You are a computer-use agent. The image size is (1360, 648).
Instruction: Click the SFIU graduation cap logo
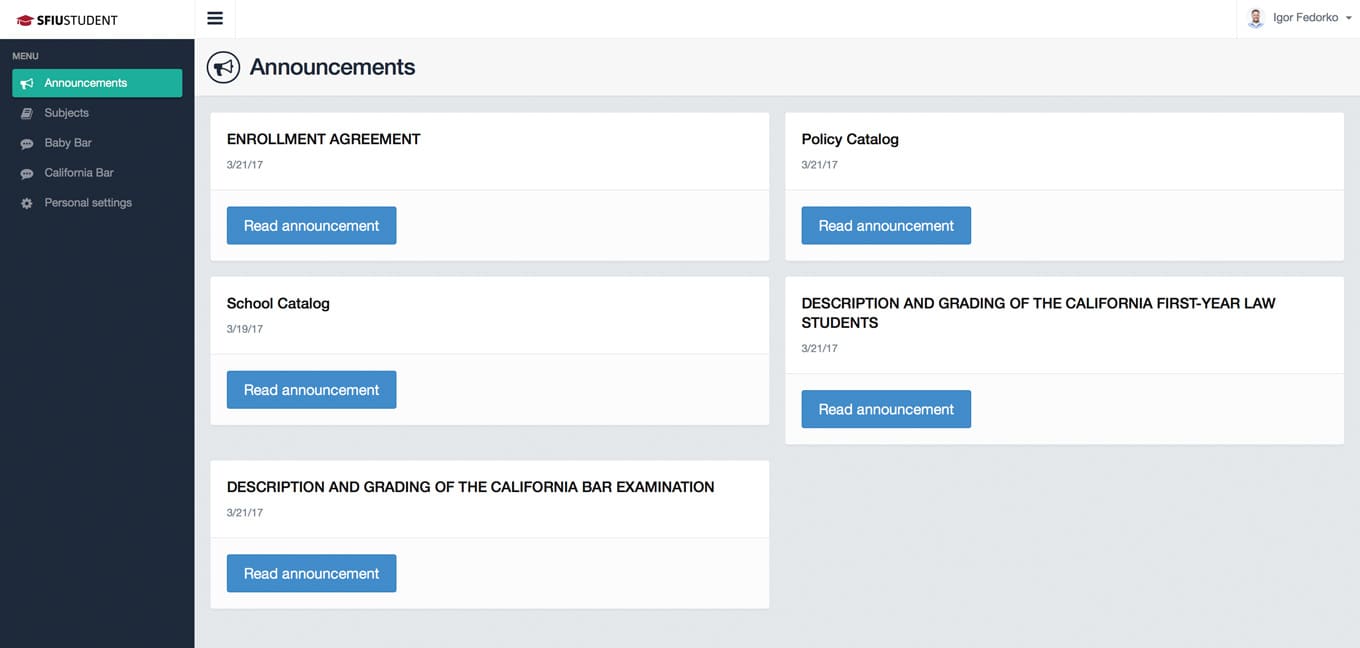[x=25, y=20]
